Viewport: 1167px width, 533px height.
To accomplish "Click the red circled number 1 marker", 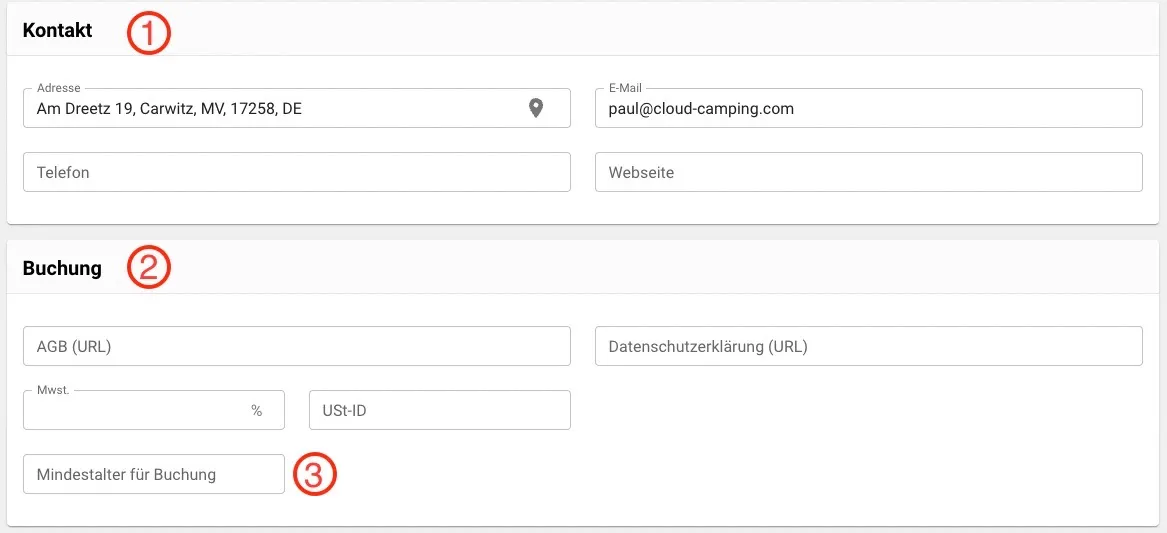I will pos(149,35).
